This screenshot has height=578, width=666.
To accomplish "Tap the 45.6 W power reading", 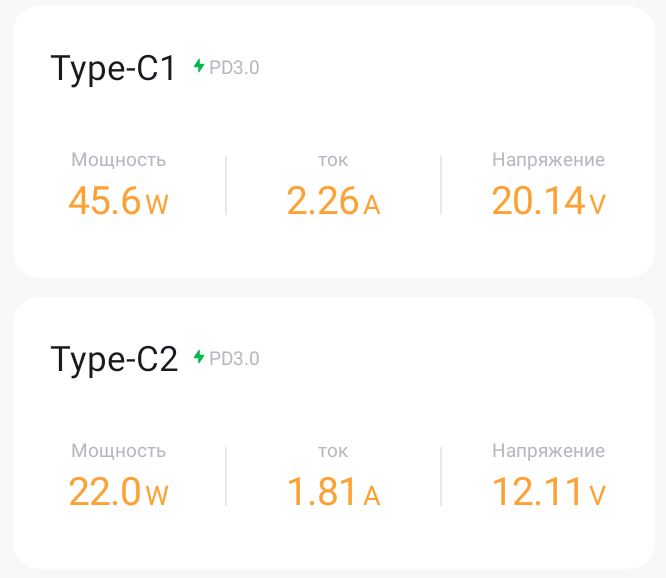I will point(118,202).
